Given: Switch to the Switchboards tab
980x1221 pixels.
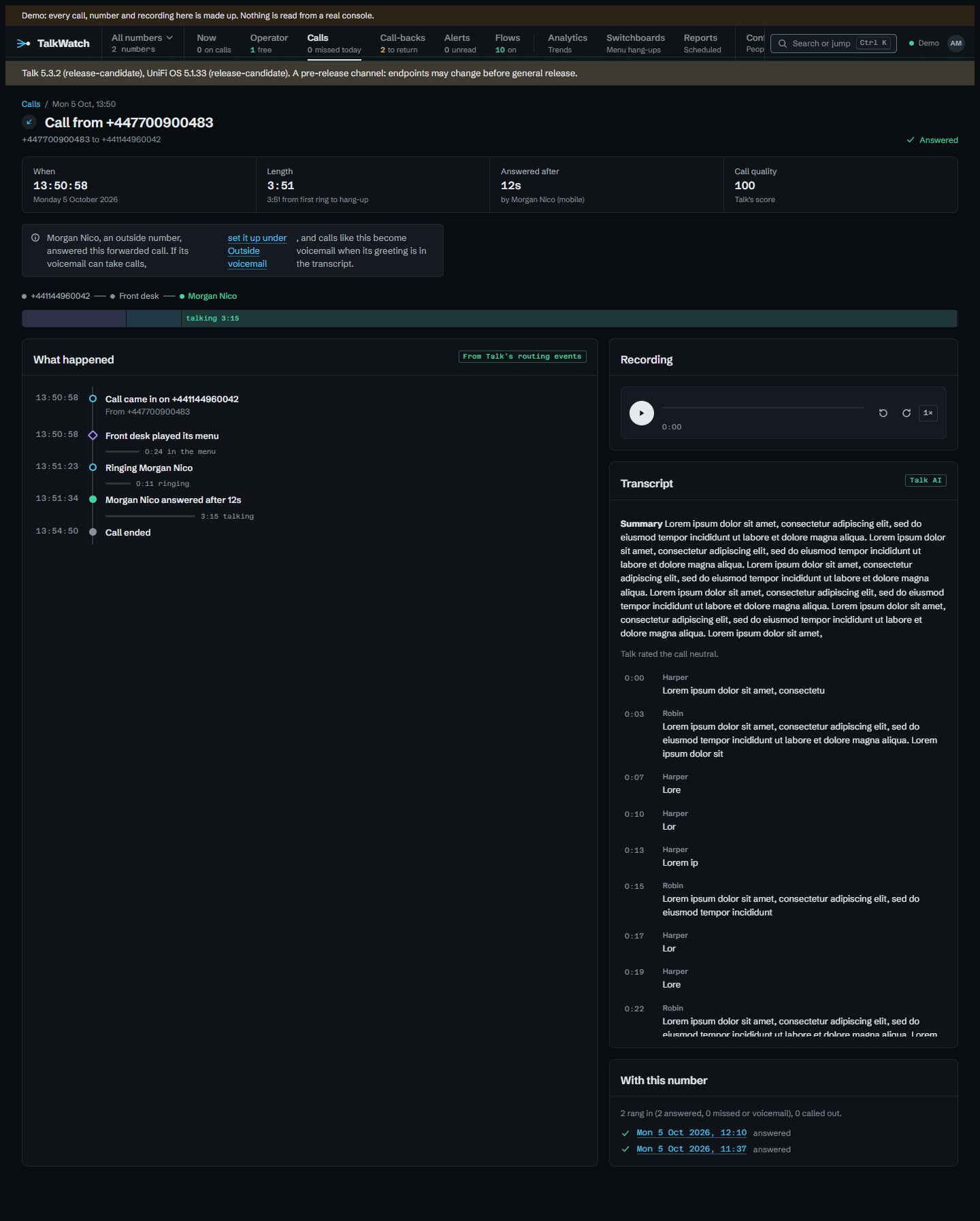Looking at the screenshot, I should point(636,44).
